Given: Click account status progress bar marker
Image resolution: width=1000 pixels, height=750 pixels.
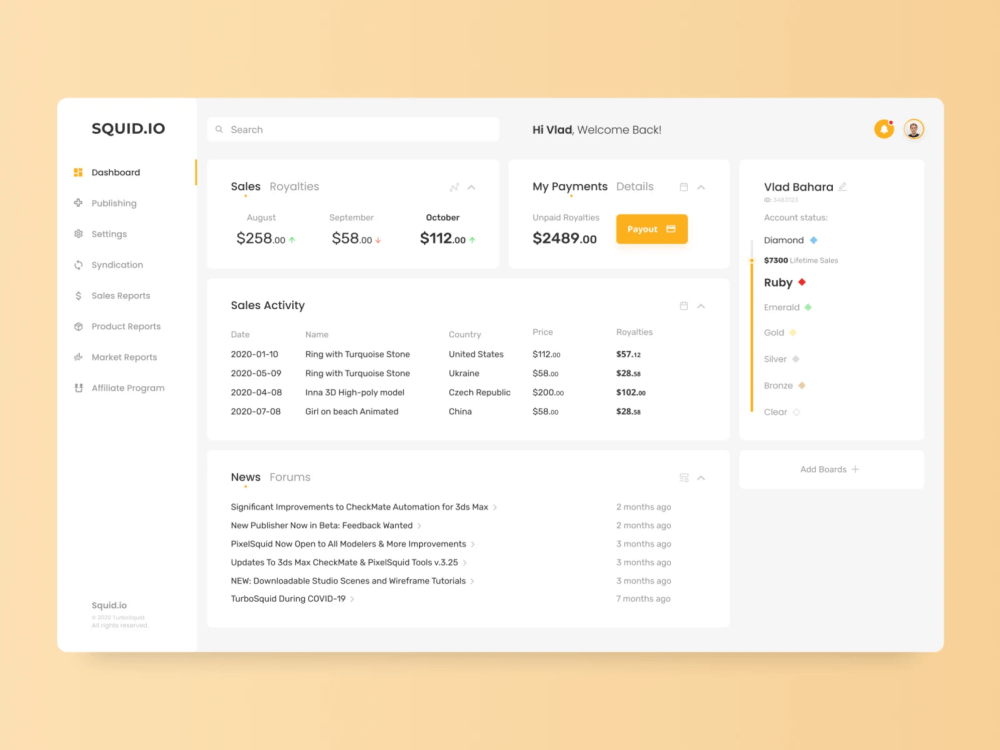Looking at the screenshot, I should click(751, 260).
